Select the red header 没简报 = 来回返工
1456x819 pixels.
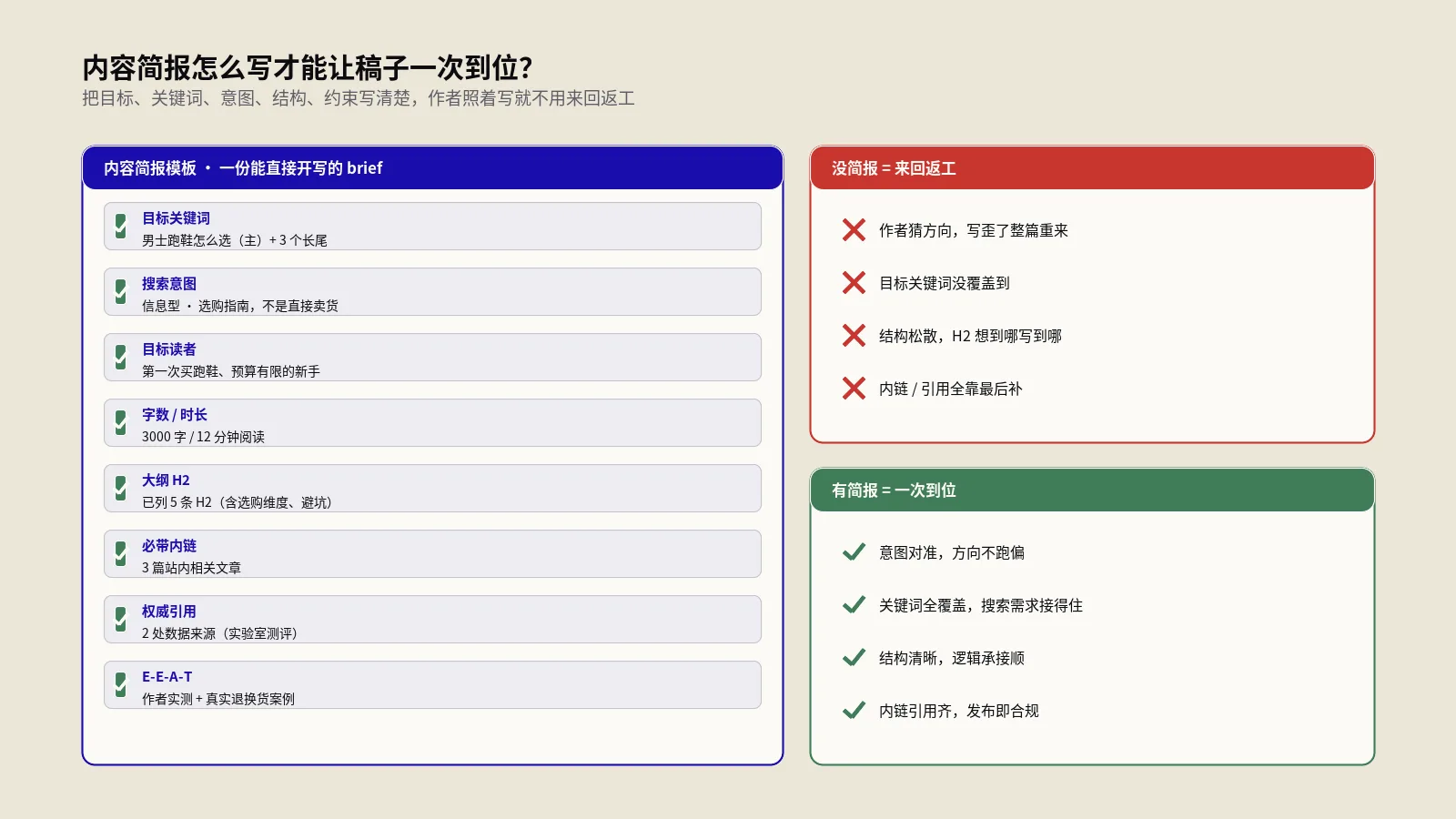tap(1092, 168)
